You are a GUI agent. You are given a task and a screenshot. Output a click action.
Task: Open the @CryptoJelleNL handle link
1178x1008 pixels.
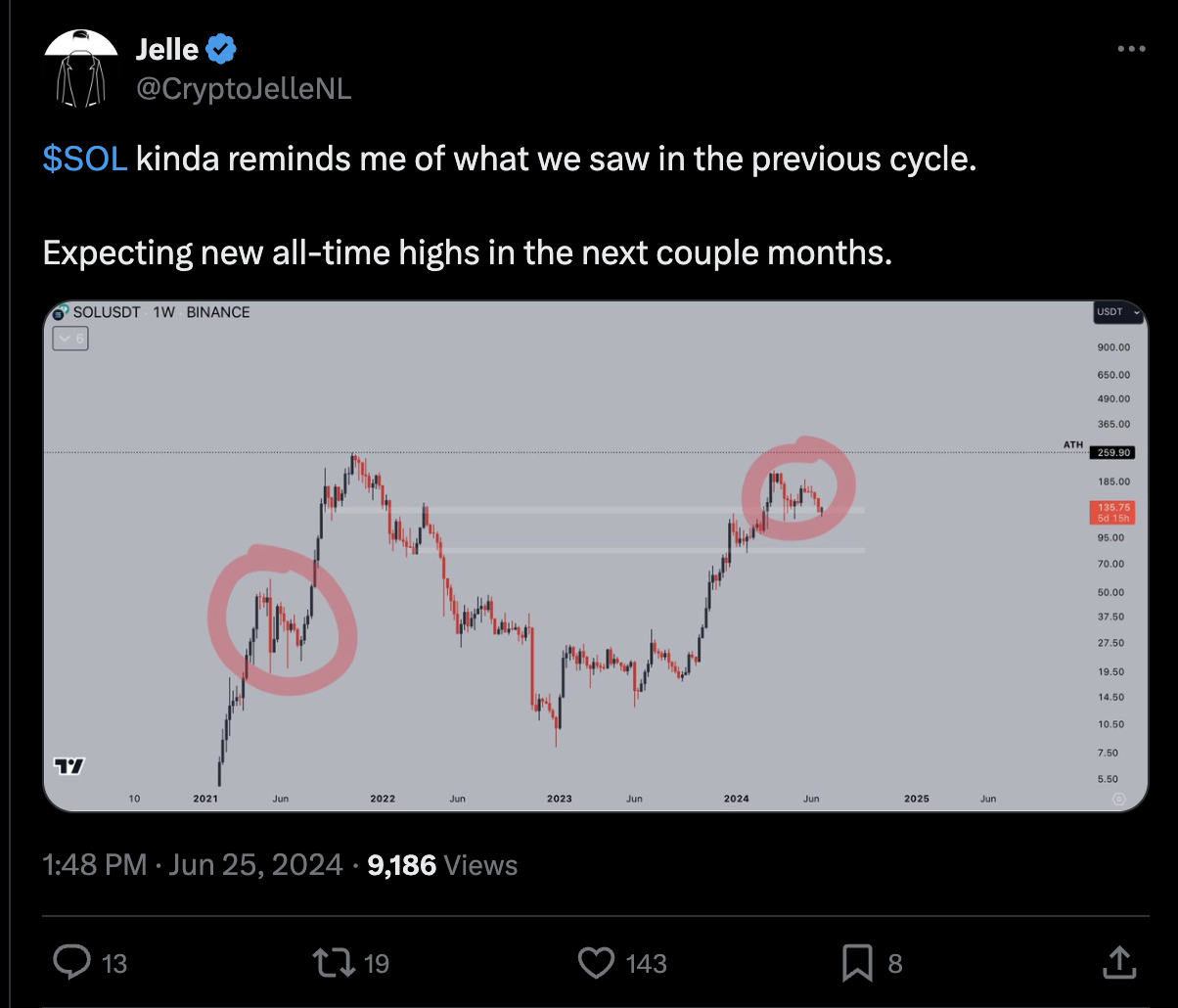[244, 90]
